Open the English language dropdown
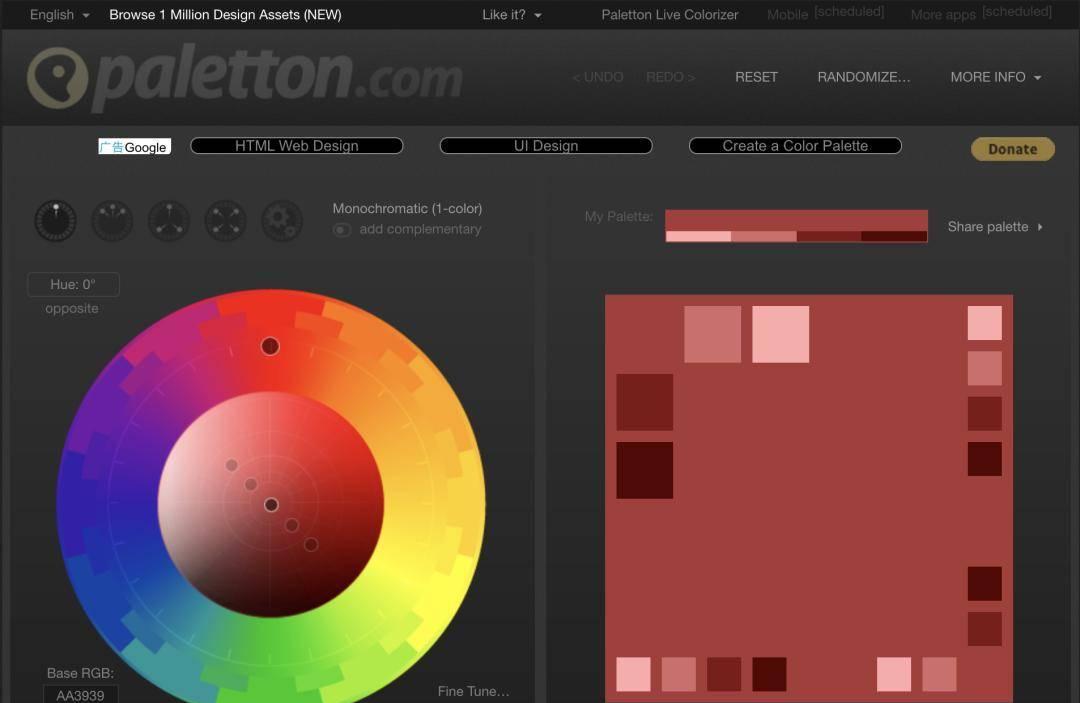Viewport: 1080px width, 703px height. point(59,14)
